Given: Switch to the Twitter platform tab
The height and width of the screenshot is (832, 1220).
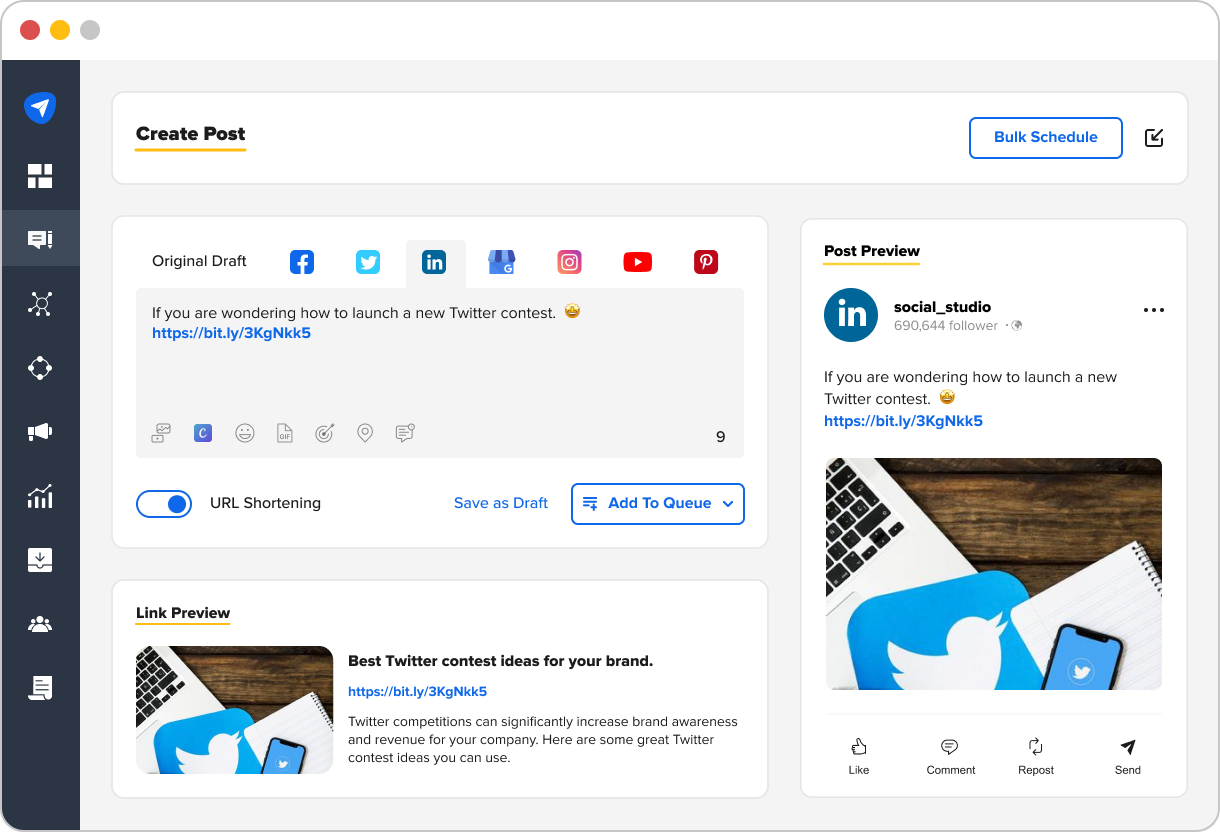Looking at the screenshot, I should 368,262.
